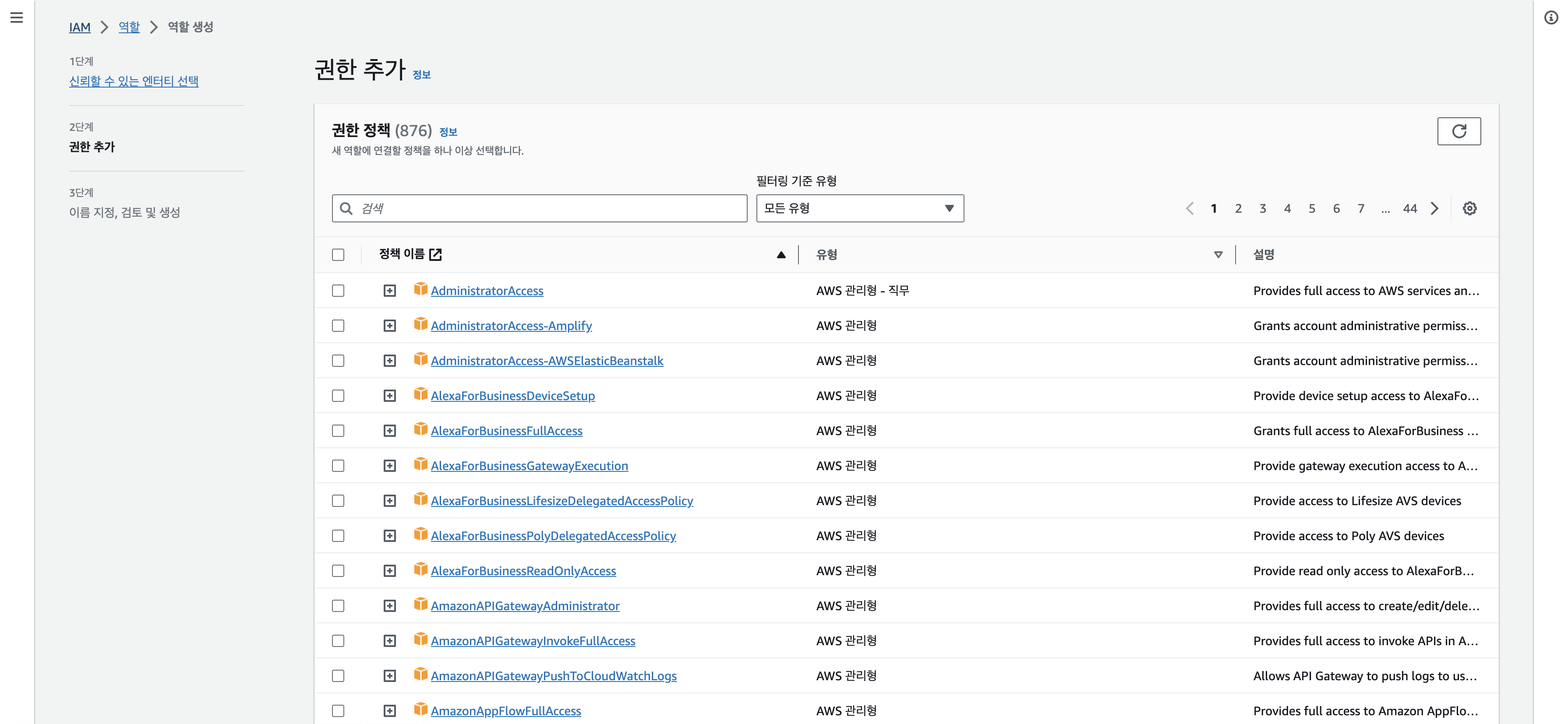Open the hamburger navigation menu

pyautogui.click(x=17, y=18)
